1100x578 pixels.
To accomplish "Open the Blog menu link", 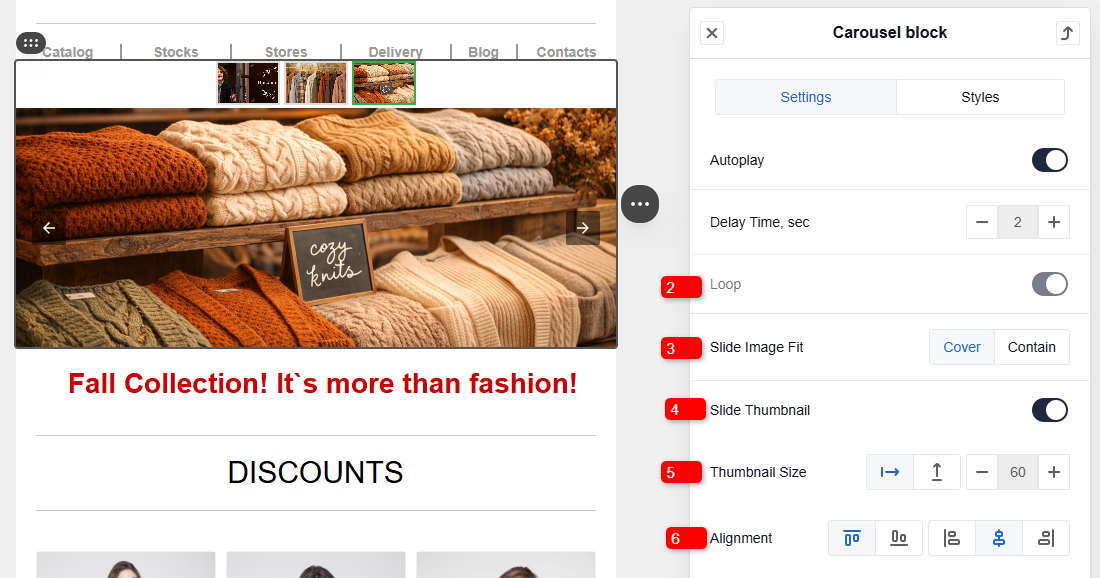I will 483,52.
